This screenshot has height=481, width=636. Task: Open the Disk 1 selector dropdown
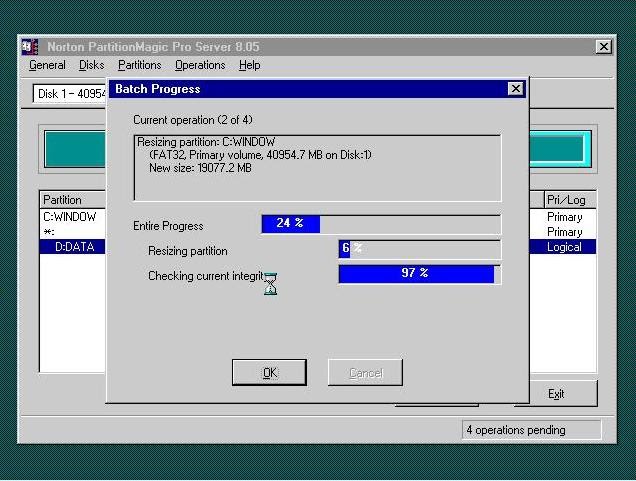click(x=70, y=94)
